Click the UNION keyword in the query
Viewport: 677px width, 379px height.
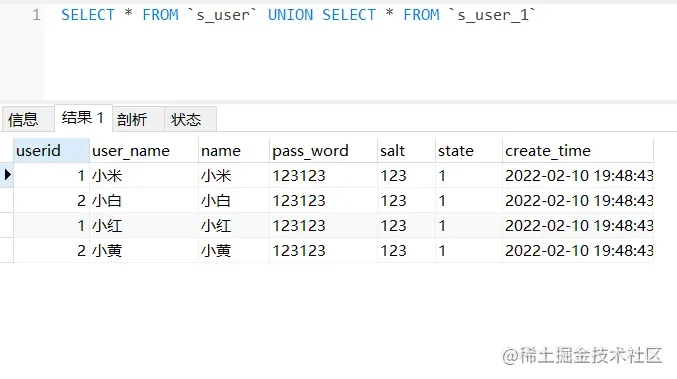click(x=290, y=15)
